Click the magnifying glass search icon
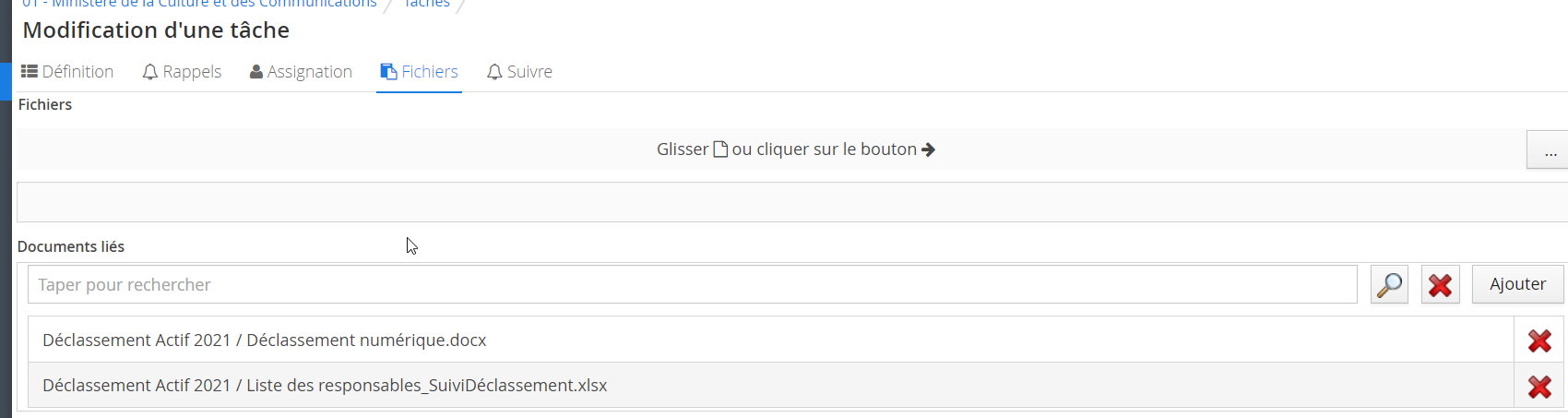Screen dimensions: 1568x418 pos(1389,285)
